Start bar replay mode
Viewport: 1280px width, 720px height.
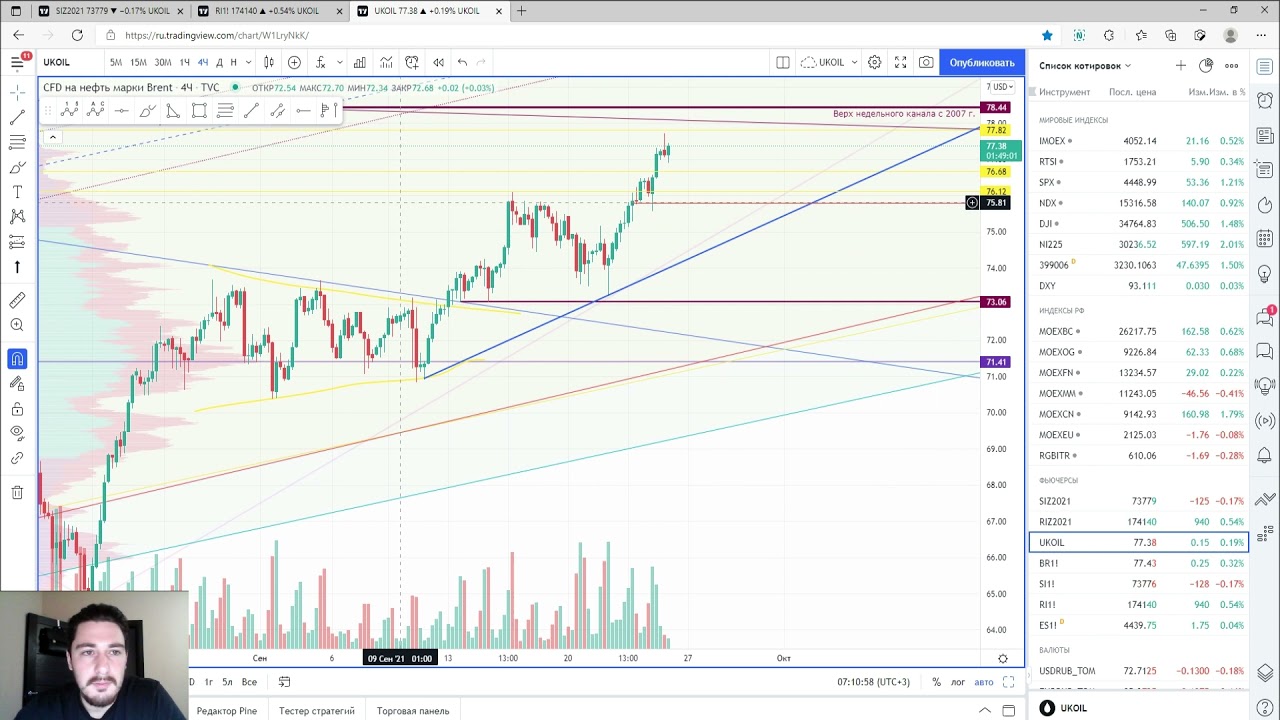coord(438,62)
